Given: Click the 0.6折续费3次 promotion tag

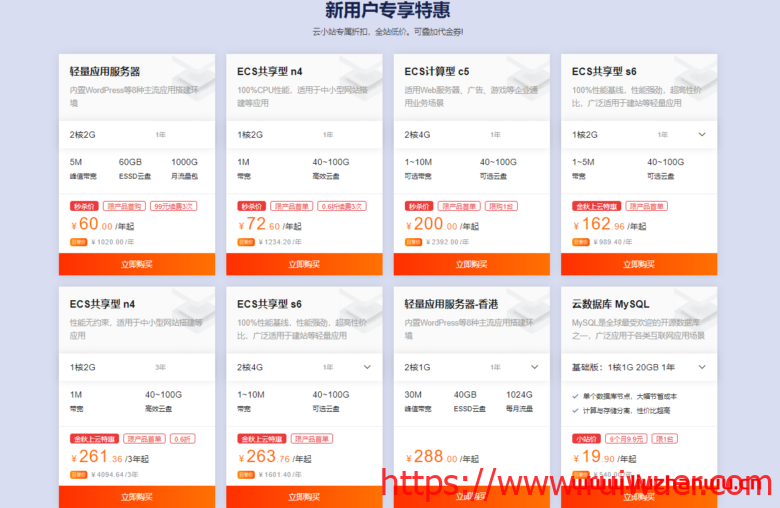Looking at the screenshot, I should click(x=341, y=206).
